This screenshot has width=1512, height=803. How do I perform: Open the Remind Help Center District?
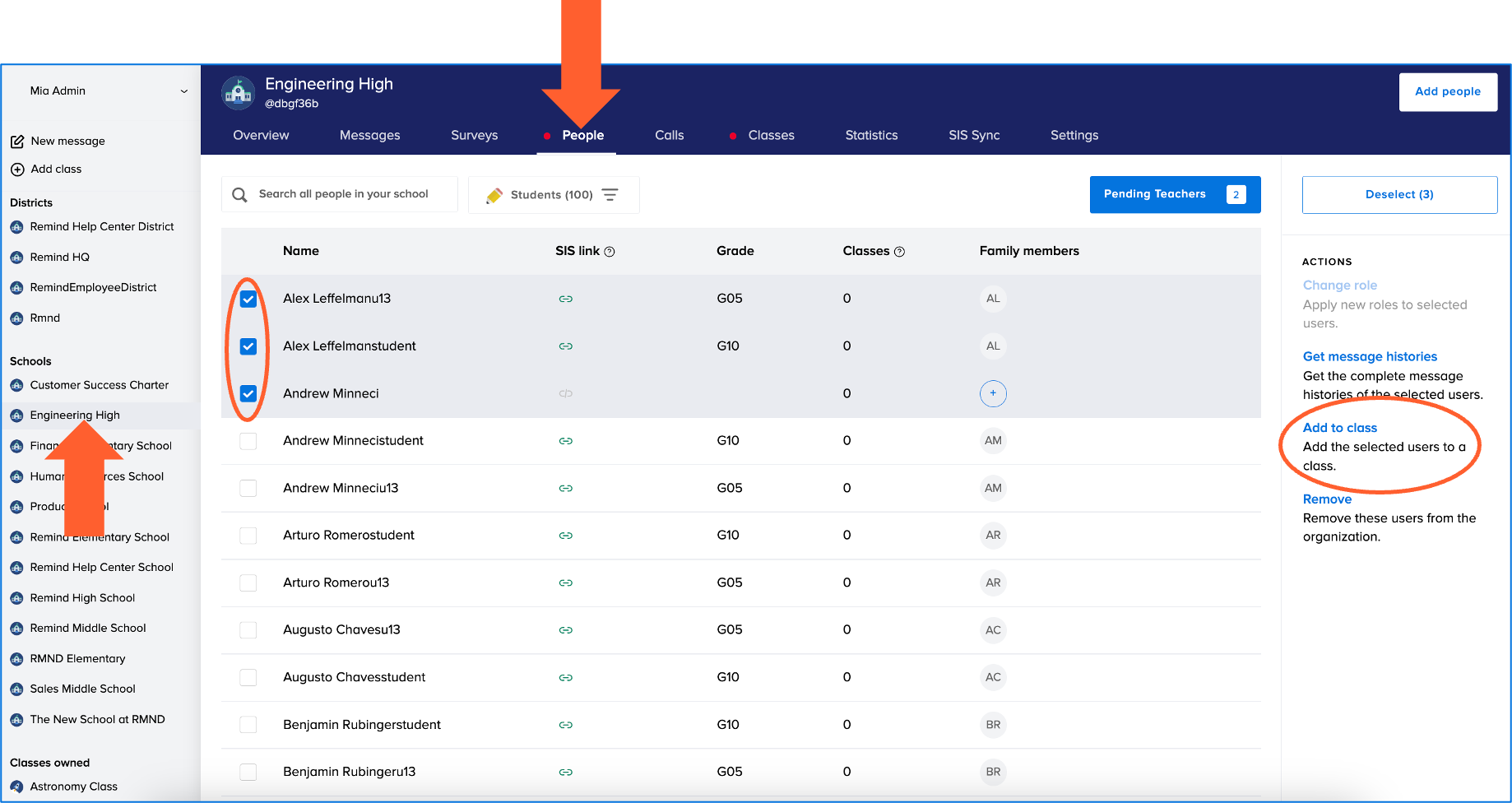pos(102,227)
